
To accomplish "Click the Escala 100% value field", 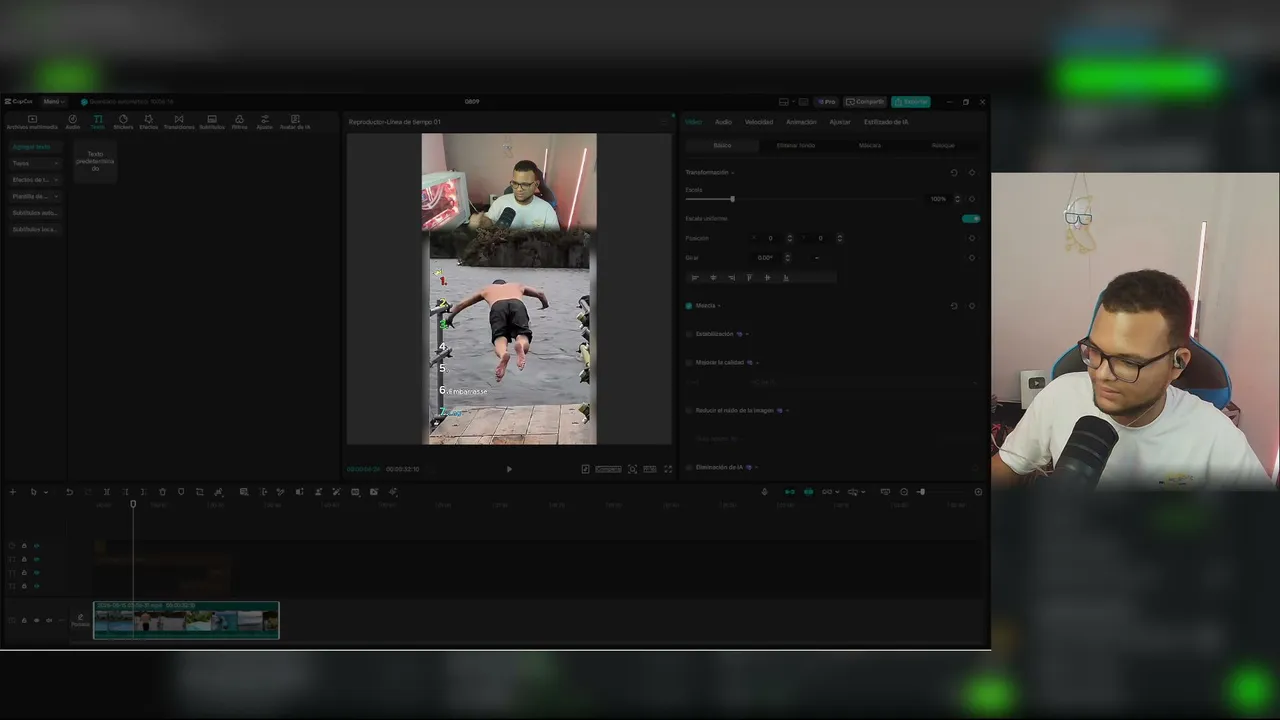I will (938, 199).
